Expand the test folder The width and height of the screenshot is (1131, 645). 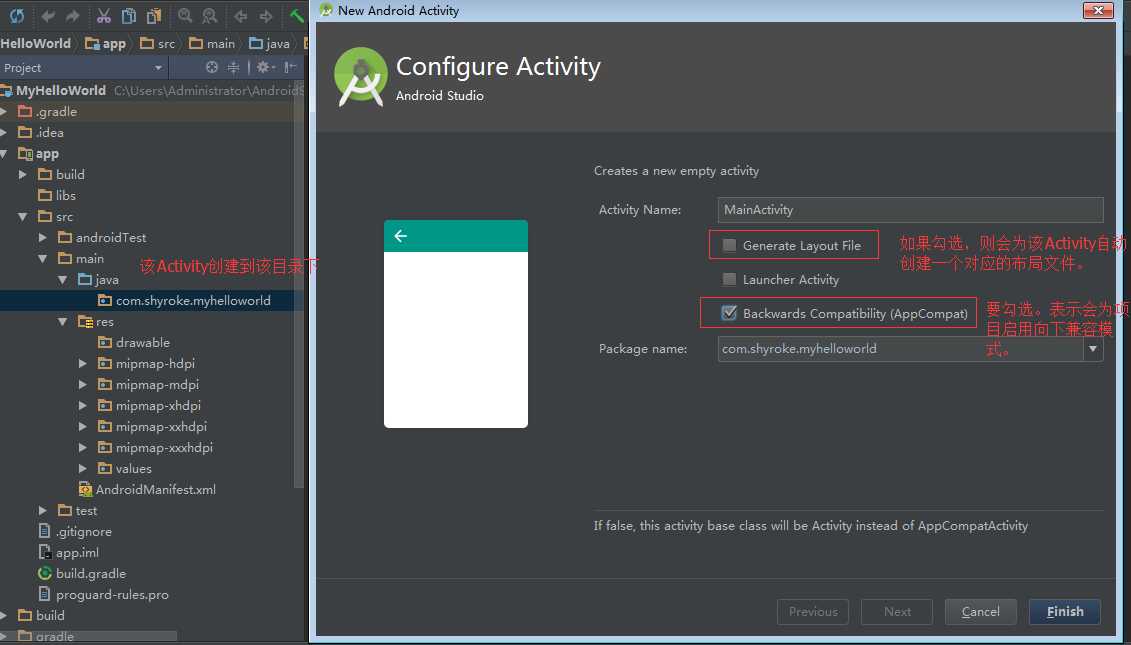tap(43, 511)
